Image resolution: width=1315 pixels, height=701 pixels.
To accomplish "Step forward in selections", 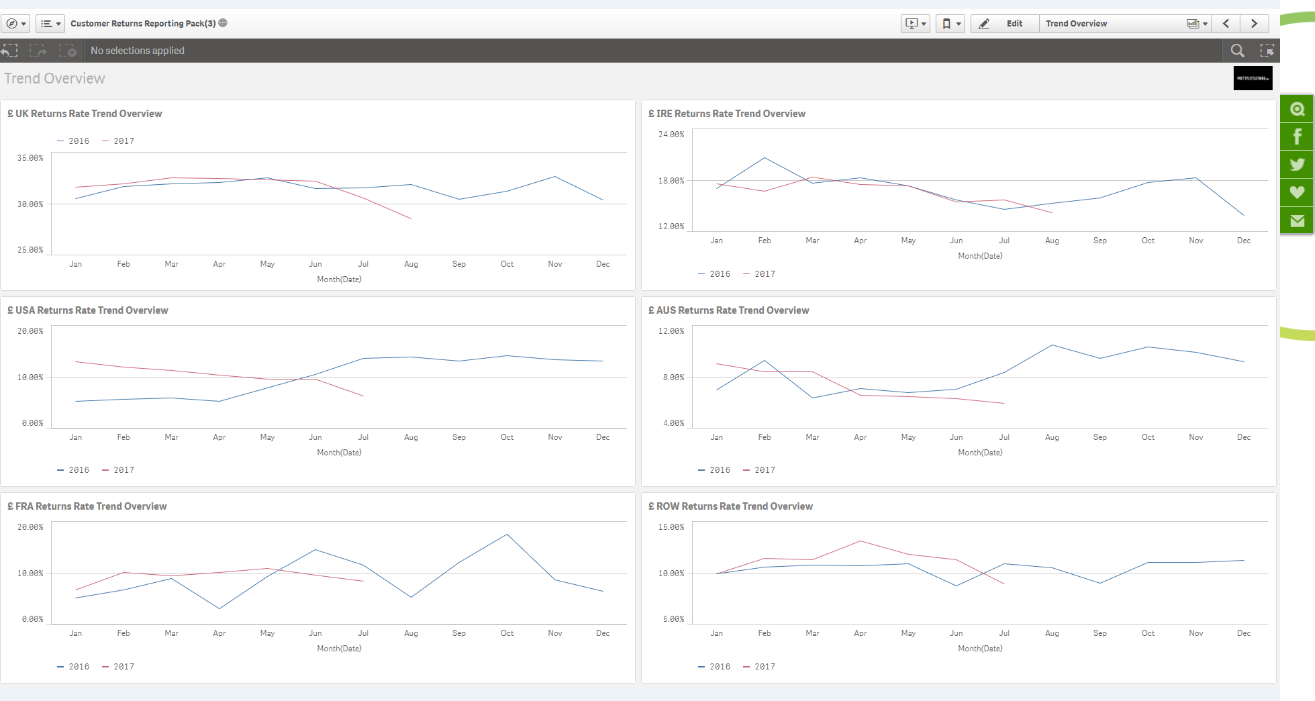I will (39, 51).
